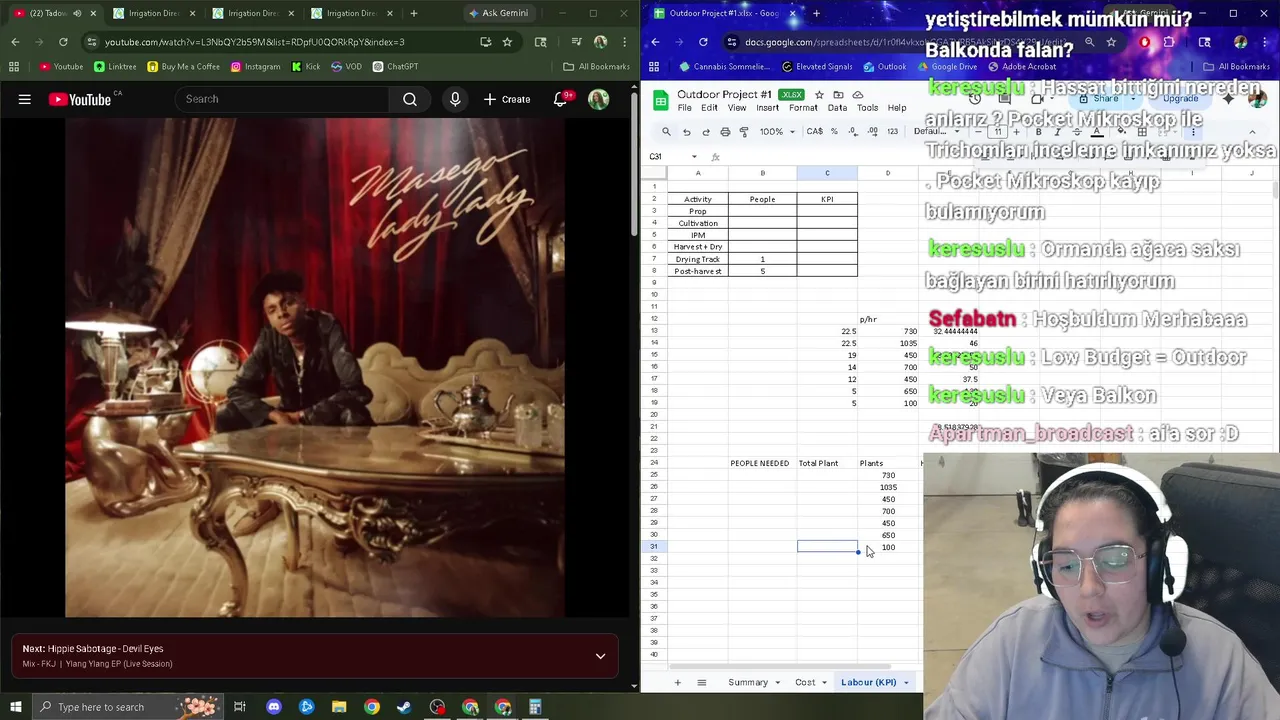The height and width of the screenshot is (720, 1280).
Task: Open Chrome media controls icon
Action: tap(577, 42)
